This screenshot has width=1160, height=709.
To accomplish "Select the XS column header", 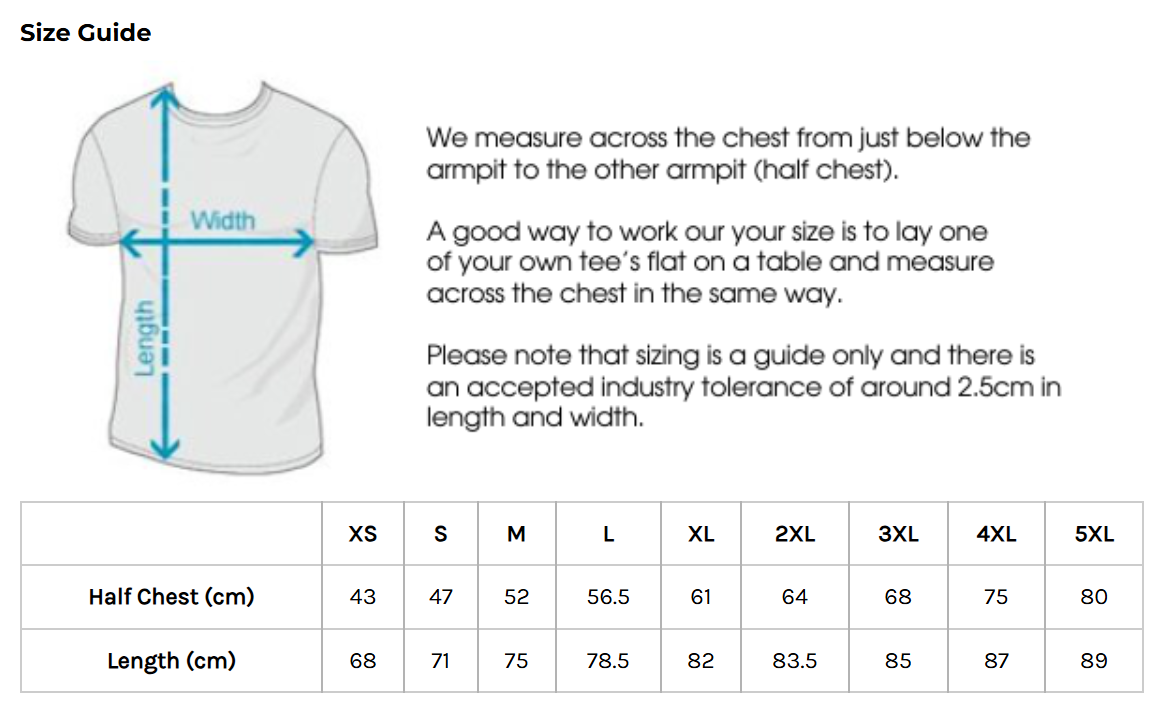I will [363, 534].
